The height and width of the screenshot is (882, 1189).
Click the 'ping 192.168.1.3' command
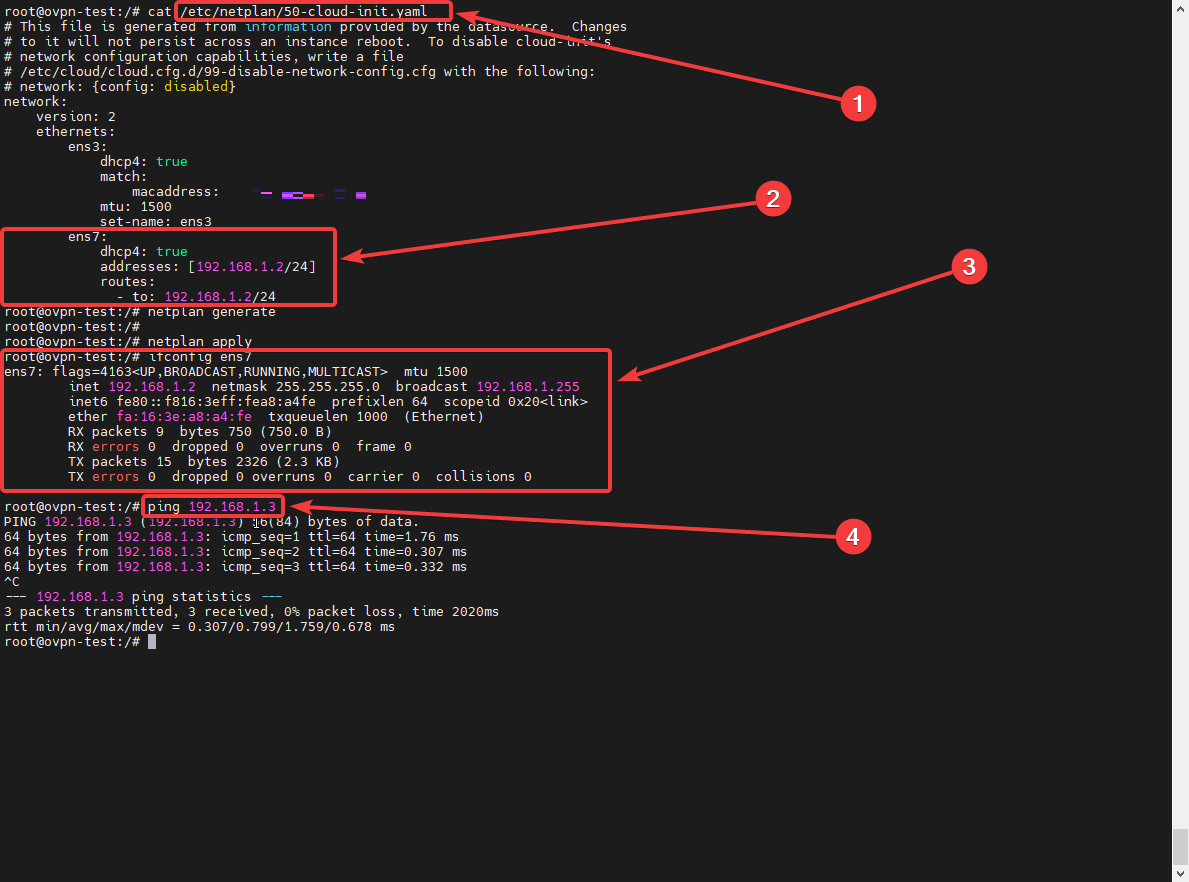pos(212,507)
